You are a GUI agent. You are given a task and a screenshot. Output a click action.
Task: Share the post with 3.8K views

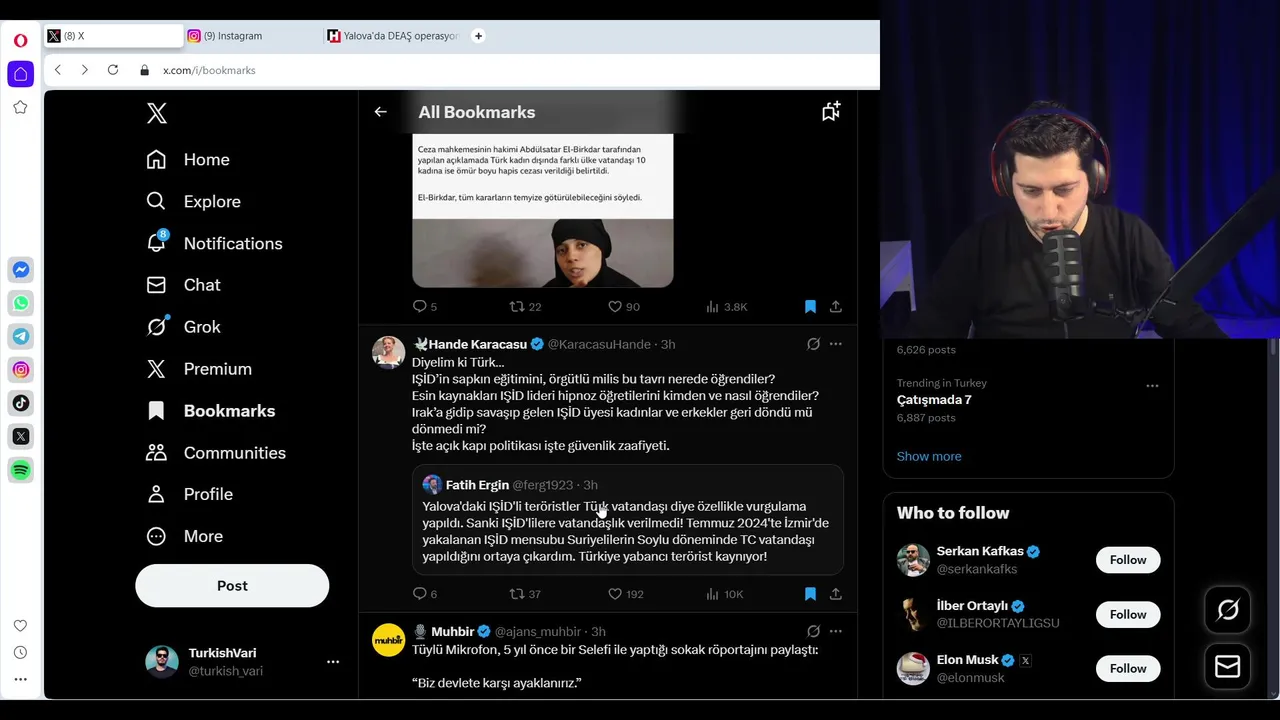click(x=836, y=307)
